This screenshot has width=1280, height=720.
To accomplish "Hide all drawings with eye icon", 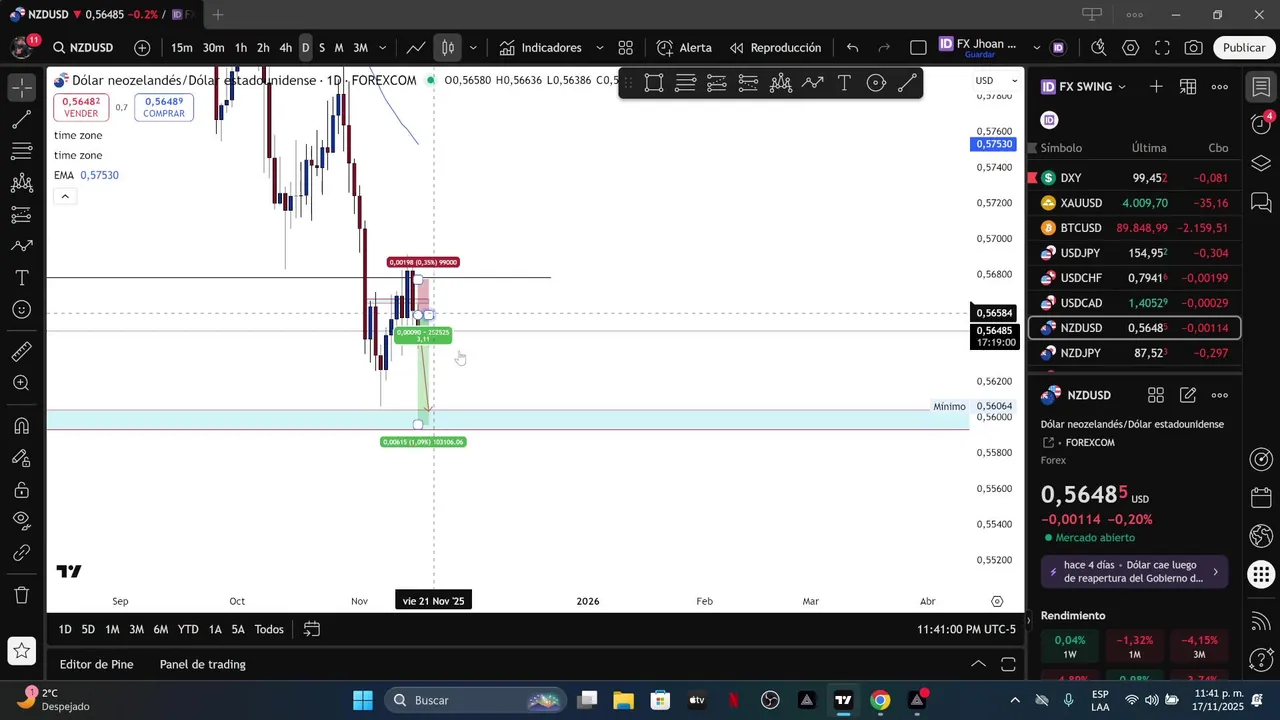I will click(x=21, y=520).
